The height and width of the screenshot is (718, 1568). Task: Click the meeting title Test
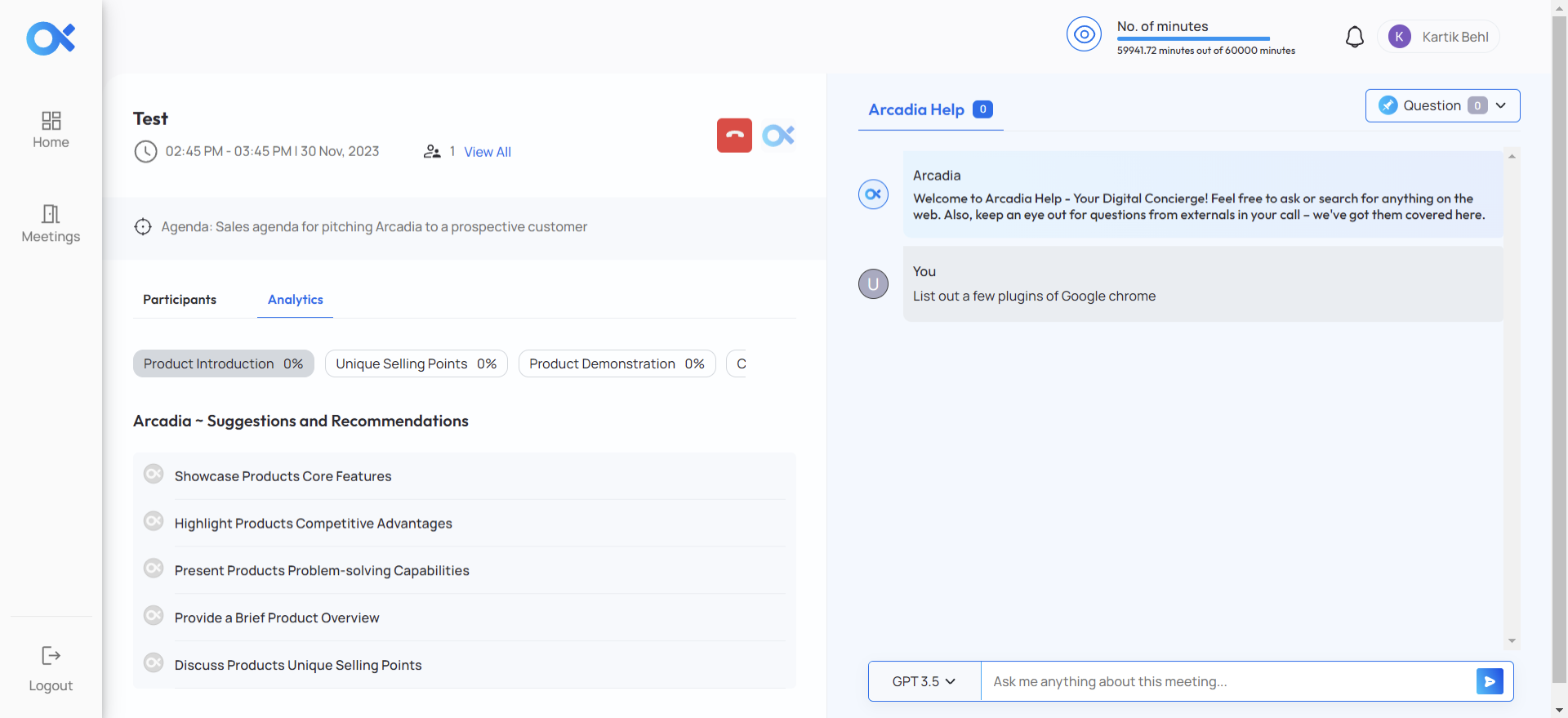coord(150,118)
